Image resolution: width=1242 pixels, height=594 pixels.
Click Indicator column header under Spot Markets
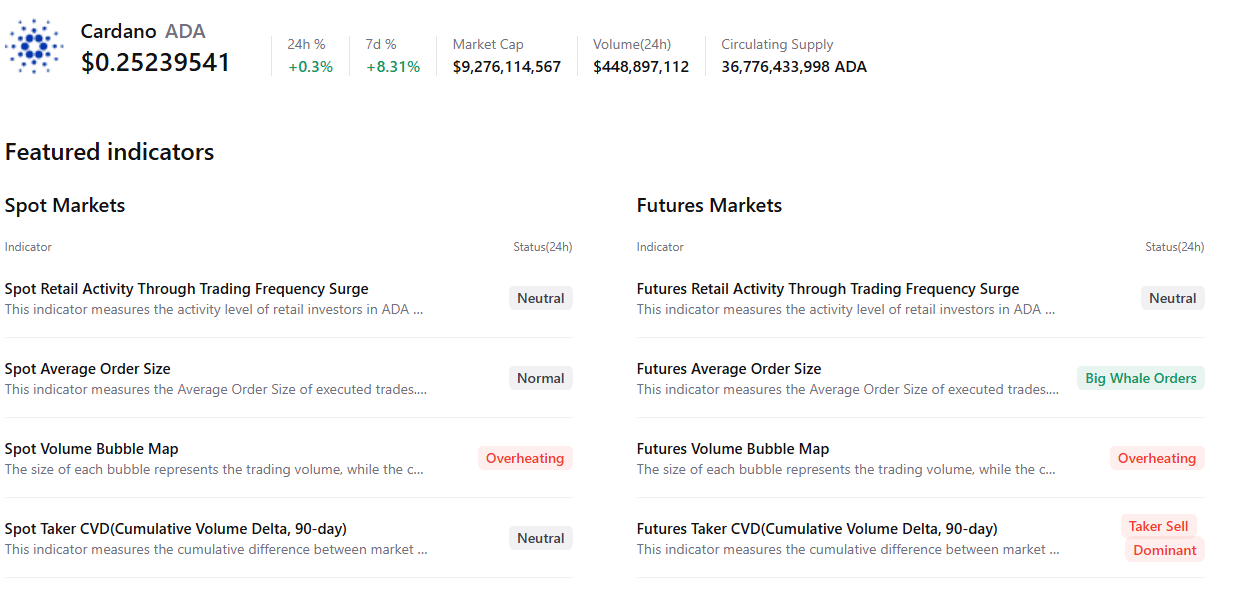tap(28, 247)
